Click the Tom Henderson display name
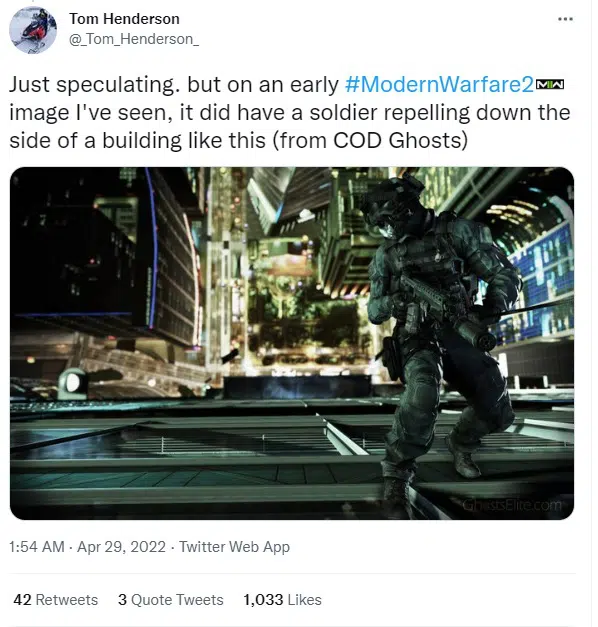 coord(124,19)
